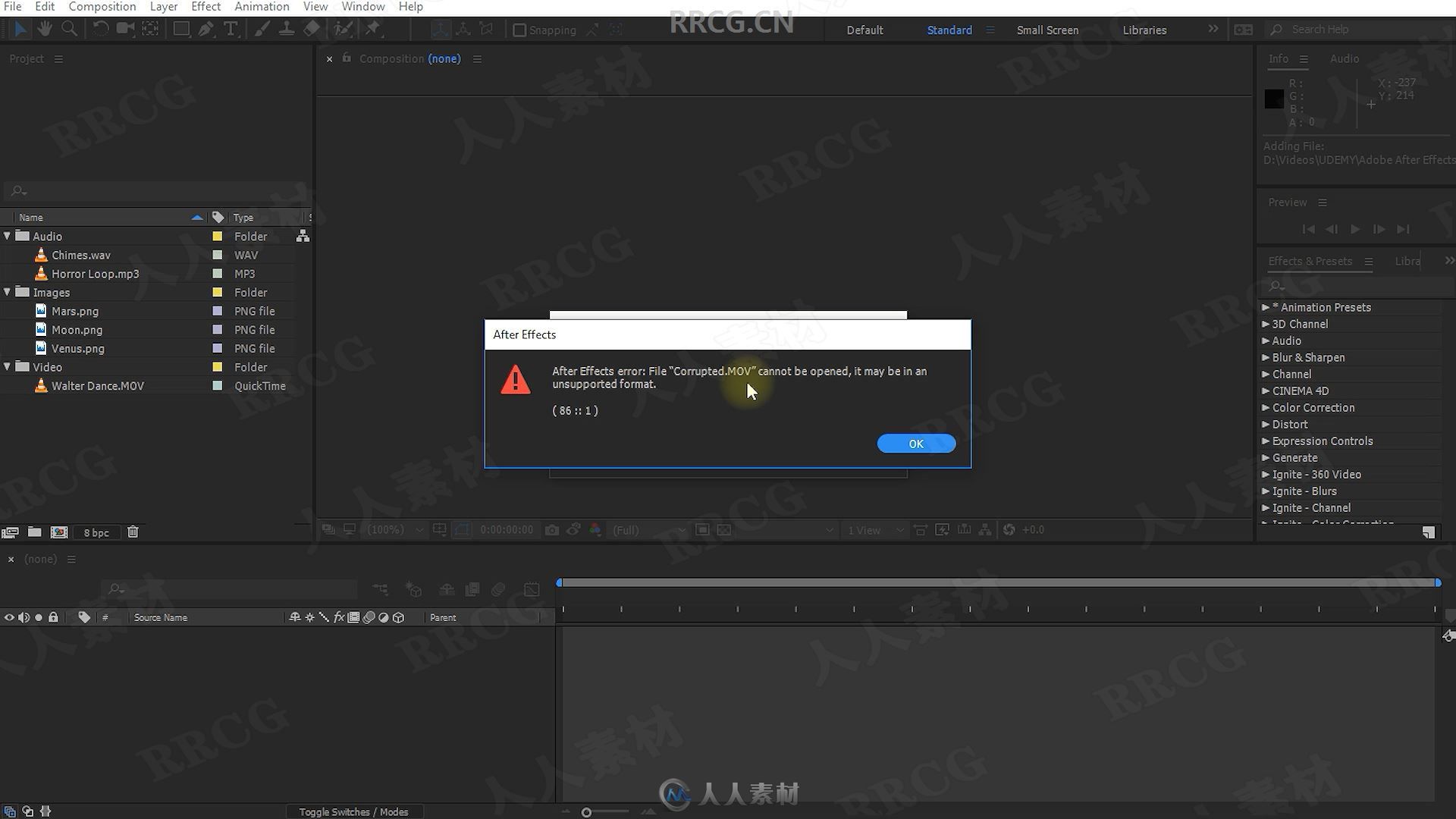This screenshot has width=1456, height=819.
Task: Toggle motion blur enable in timeline
Action: [x=498, y=589]
